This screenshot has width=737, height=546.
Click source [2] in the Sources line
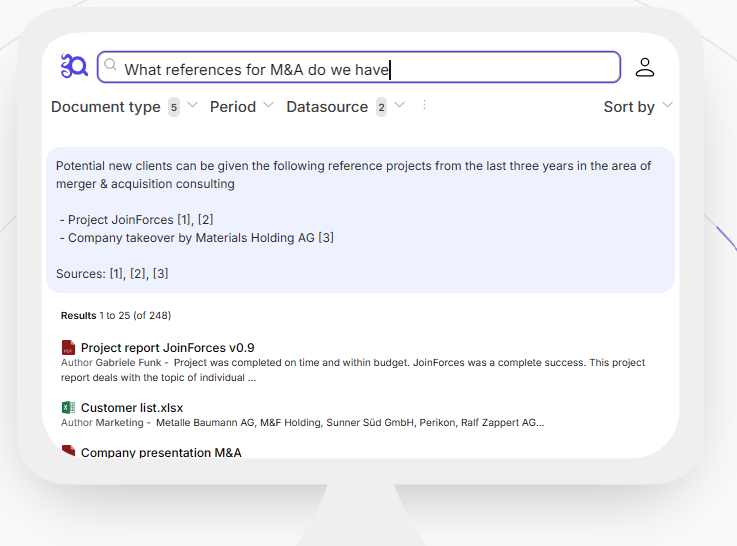tap(138, 273)
